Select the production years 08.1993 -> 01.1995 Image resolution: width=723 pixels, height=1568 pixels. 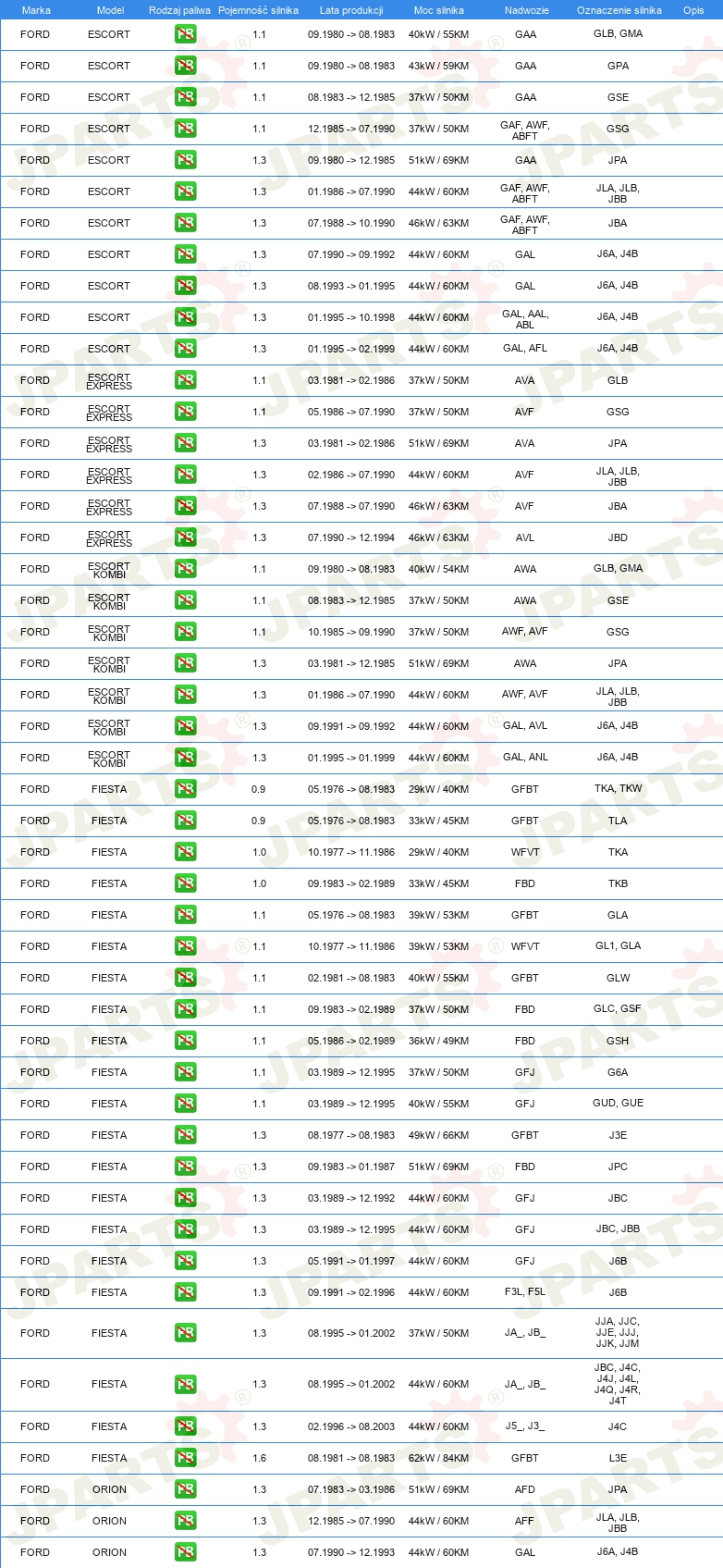pyautogui.click(x=351, y=286)
